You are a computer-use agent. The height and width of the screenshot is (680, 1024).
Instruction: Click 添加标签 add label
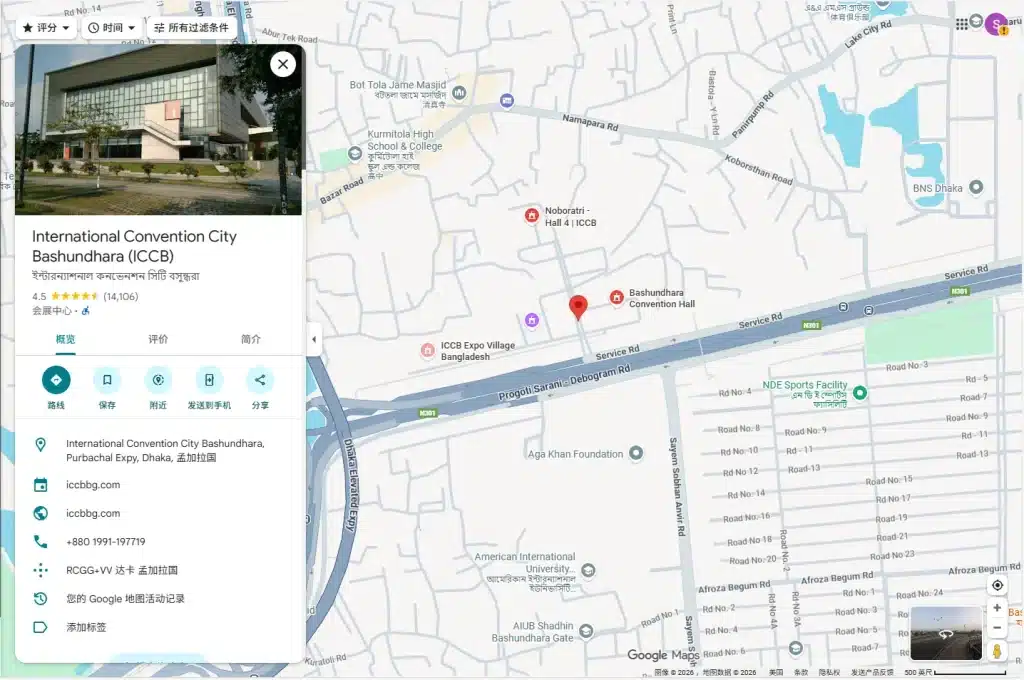pyautogui.click(x=159, y=627)
